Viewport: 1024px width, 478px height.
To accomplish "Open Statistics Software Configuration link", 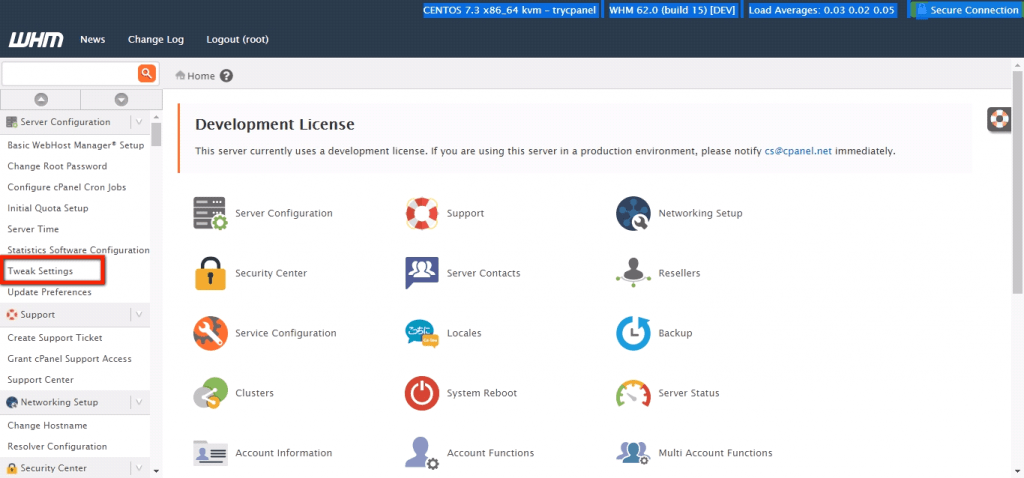I will (x=78, y=250).
